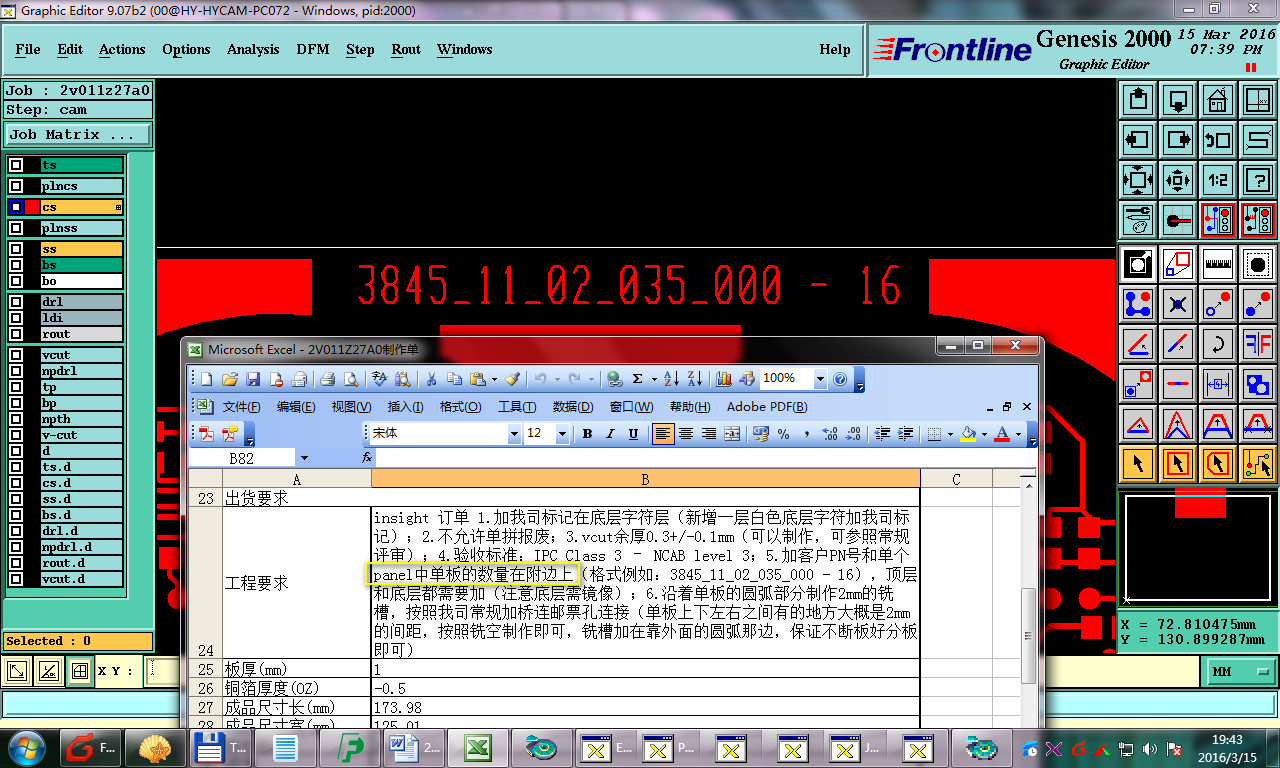Toggle the plncs layer checkbox
The width and height of the screenshot is (1280, 768).
(16, 186)
